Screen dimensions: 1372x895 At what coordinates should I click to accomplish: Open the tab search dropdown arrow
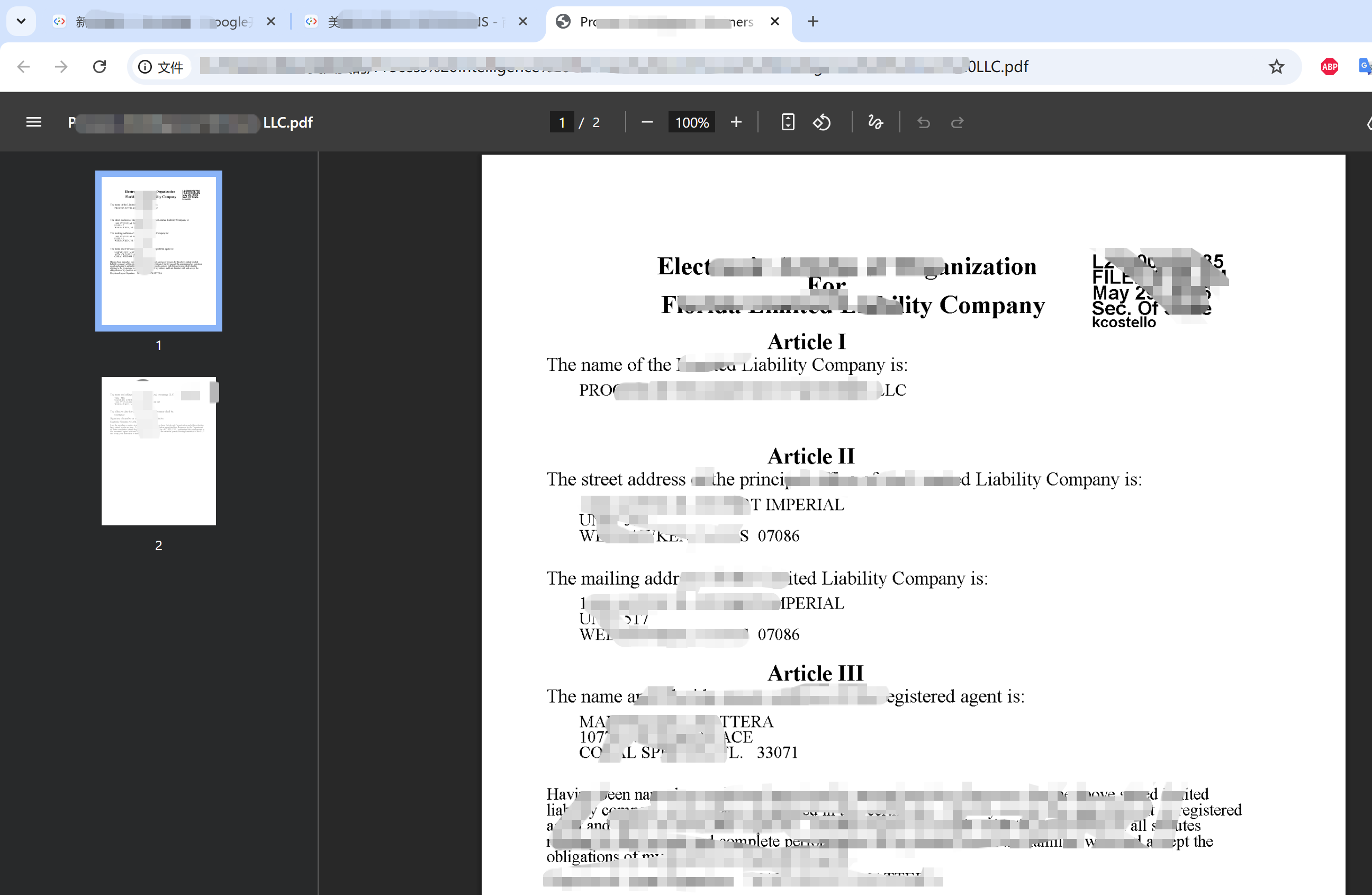coord(21,21)
